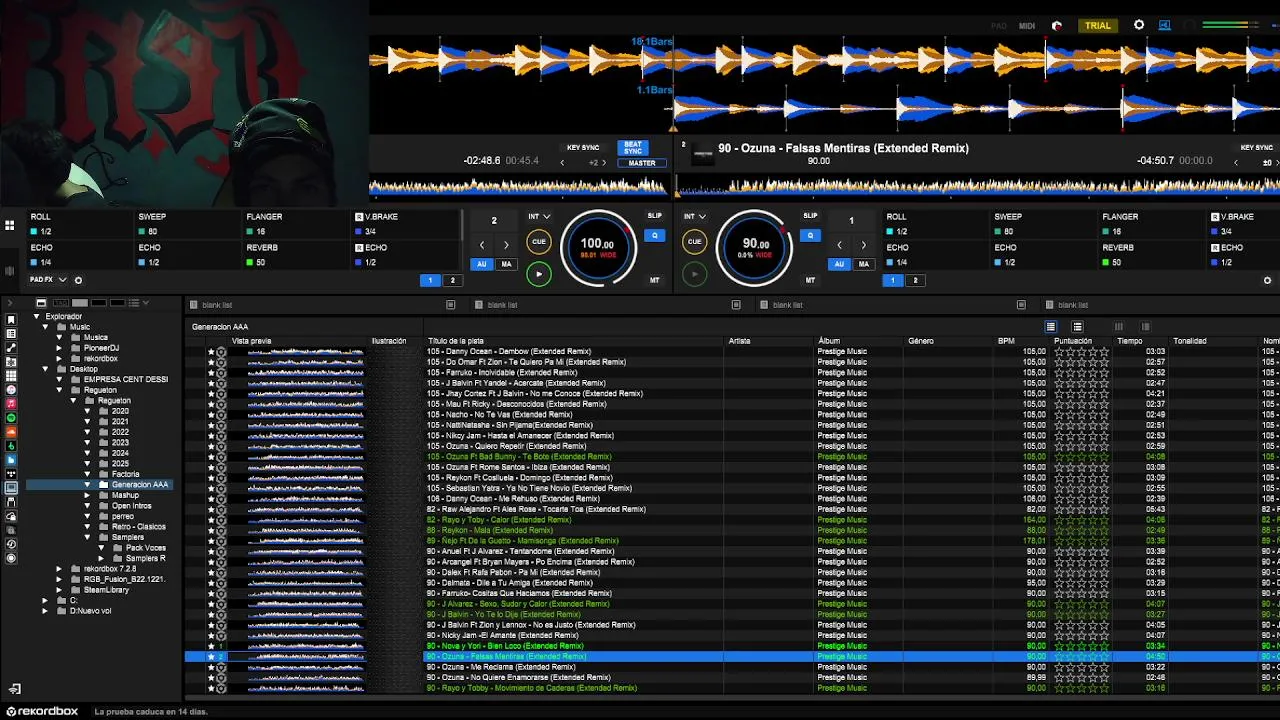
Task: Open the Playlists list icon in sidebar
Action: pyautogui.click(x=11, y=333)
